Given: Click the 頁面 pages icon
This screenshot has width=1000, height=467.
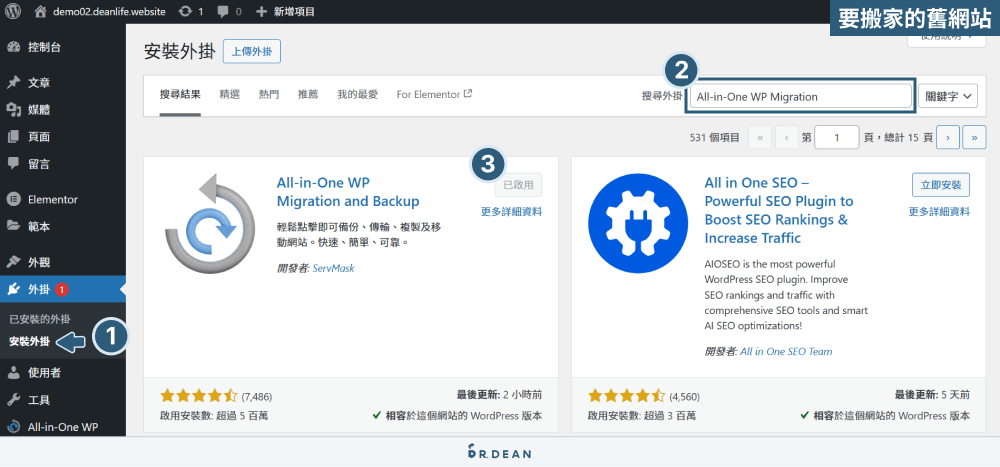Looking at the screenshot, I should 13,137.
